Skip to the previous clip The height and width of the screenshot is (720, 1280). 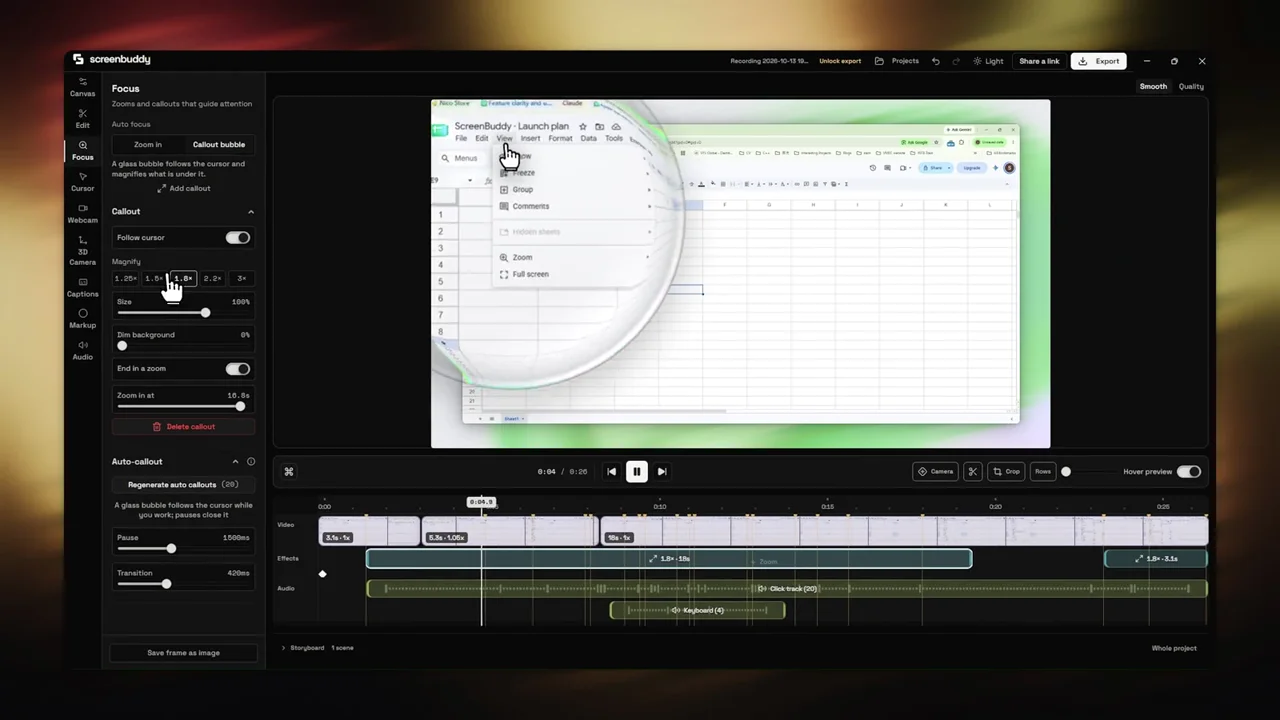611,472
